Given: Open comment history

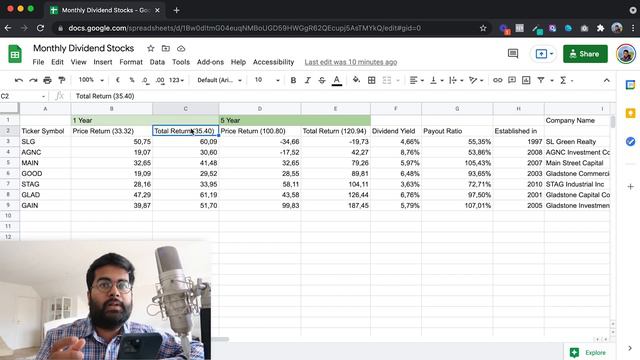Looking at the screenshot, I should (x=513, y=54).
